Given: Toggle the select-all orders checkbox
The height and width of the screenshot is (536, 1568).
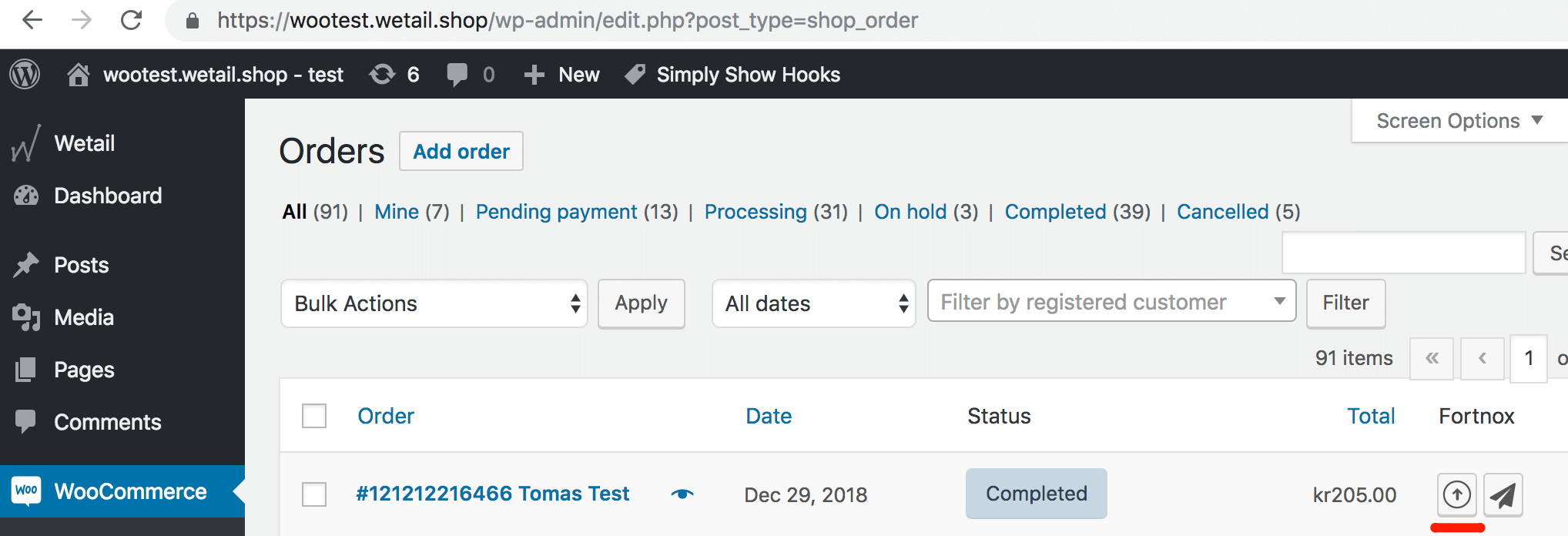Looking at the screenshot, I should (x=314, y=416).
